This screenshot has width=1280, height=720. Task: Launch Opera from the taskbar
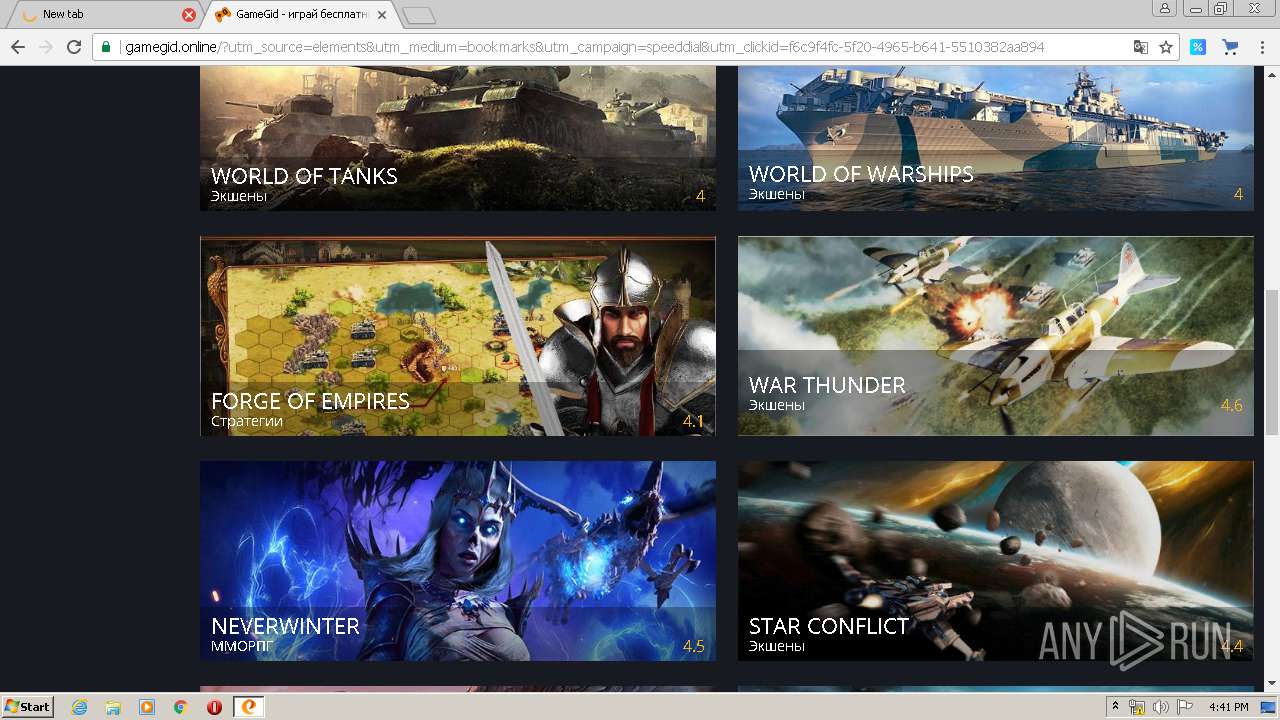click(214, 707)
